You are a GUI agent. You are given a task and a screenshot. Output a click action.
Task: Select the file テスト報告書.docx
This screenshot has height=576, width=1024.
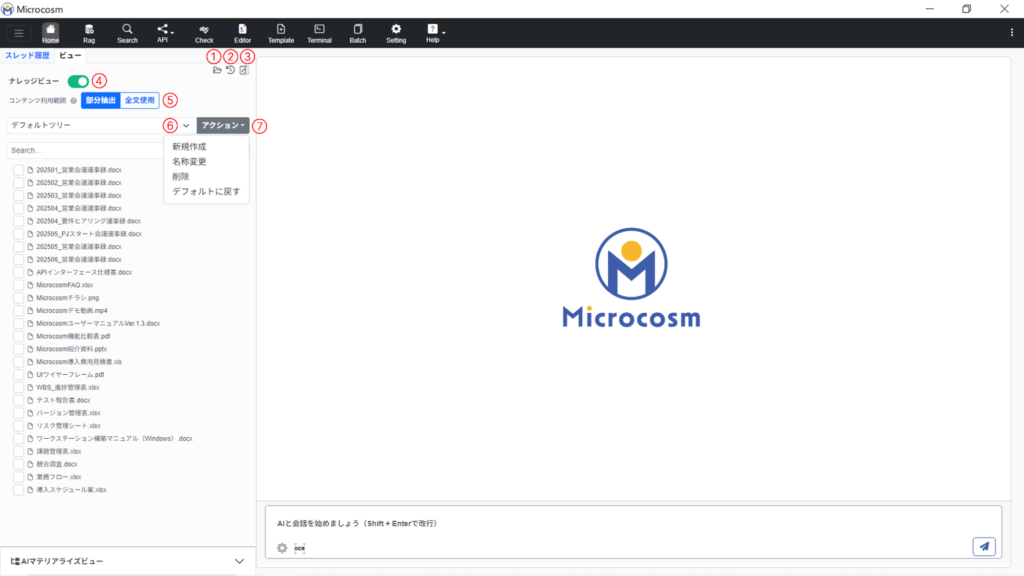tap(63, 400)
